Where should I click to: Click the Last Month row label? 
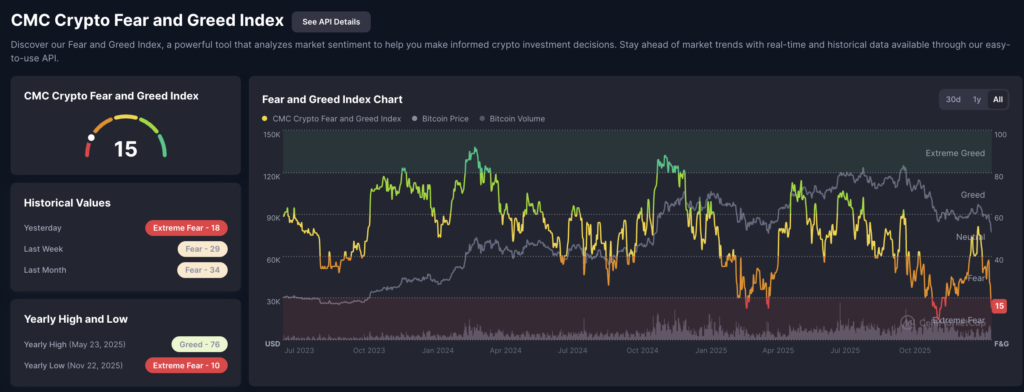[45, 270]
